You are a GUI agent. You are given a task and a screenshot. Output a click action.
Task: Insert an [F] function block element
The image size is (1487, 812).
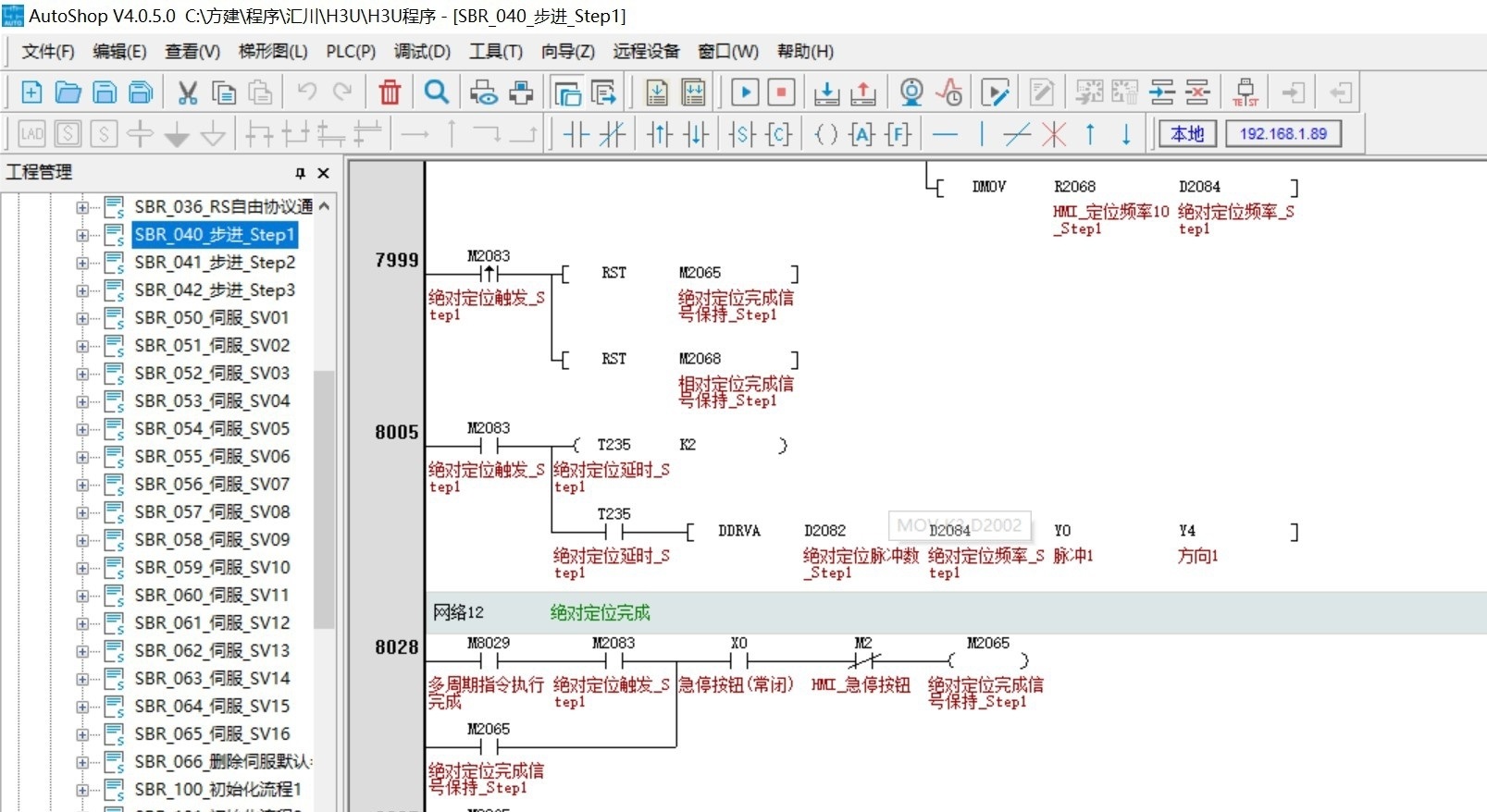tap(898, 135)
